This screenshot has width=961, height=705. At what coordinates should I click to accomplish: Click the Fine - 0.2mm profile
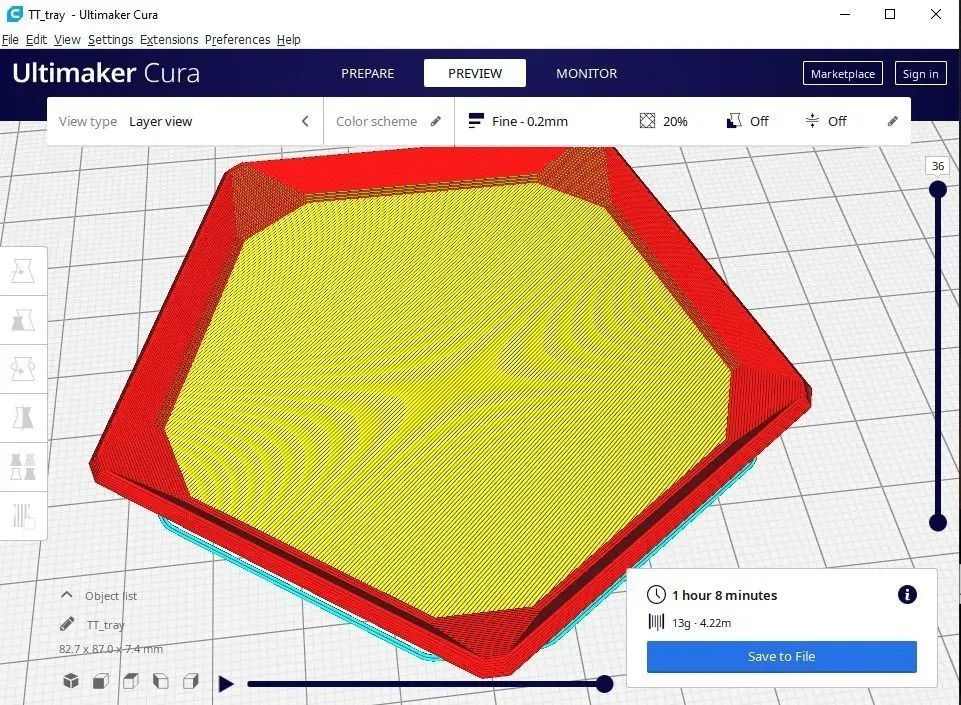coord(518,121)
